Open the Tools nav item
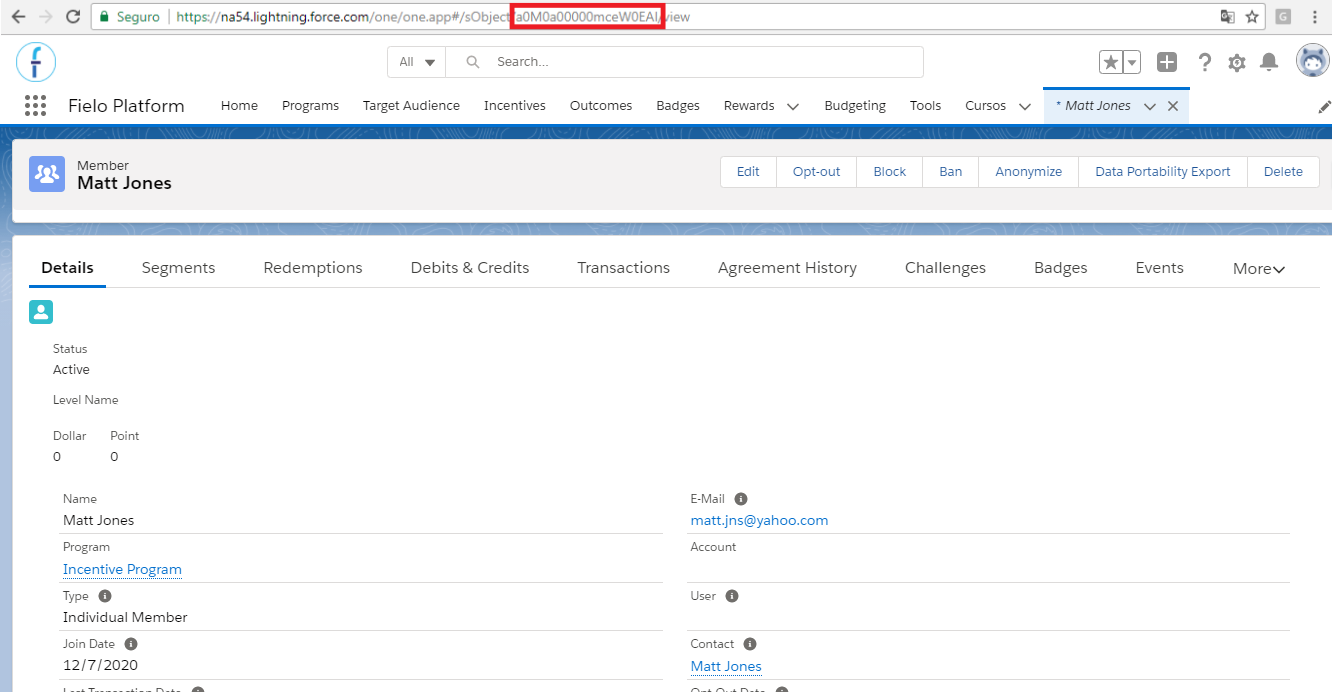This screenshot has width=1332, height=692. 926,106
